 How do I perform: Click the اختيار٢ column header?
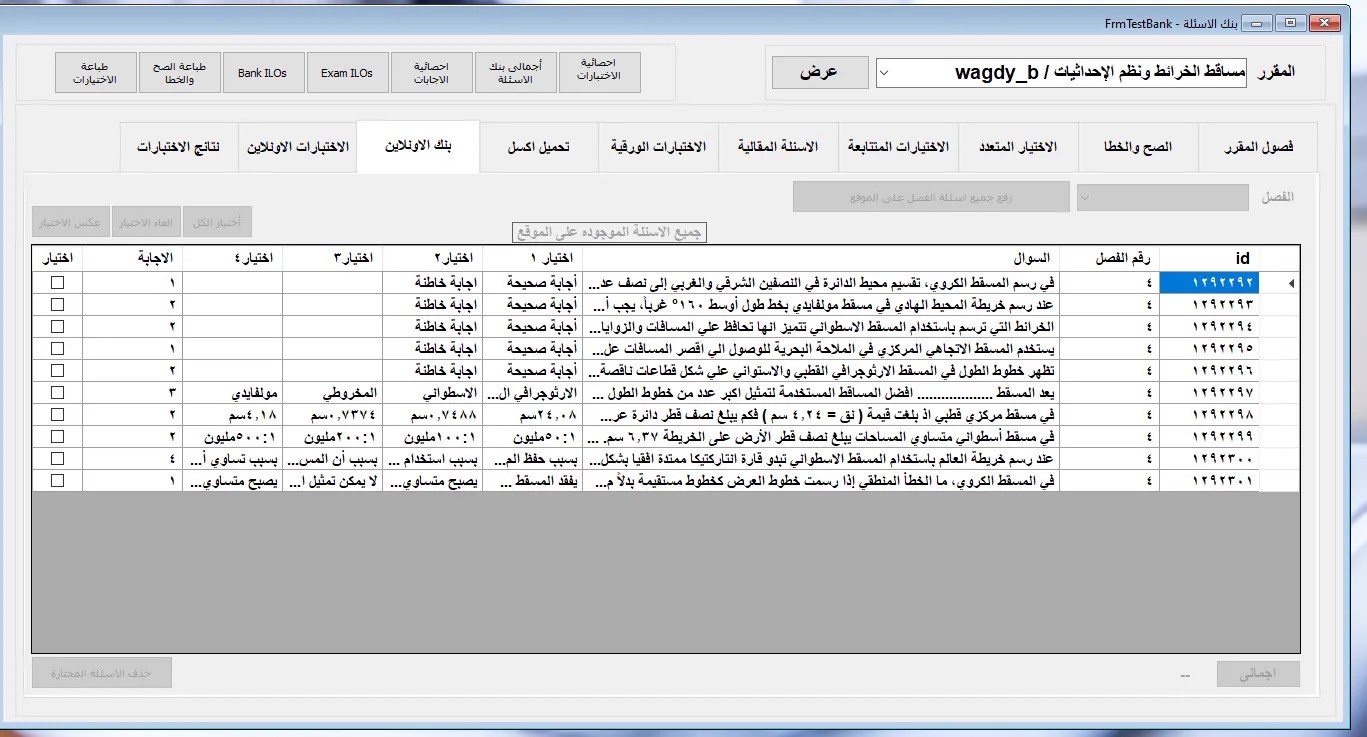(432, 258)
